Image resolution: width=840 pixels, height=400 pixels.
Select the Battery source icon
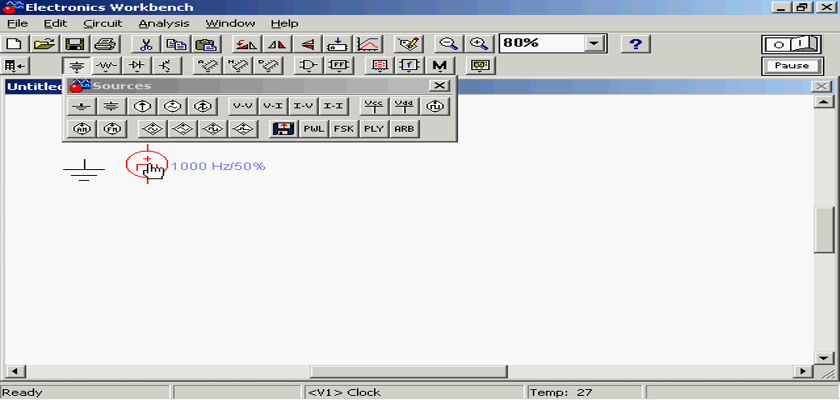click(x=112, y=106)
